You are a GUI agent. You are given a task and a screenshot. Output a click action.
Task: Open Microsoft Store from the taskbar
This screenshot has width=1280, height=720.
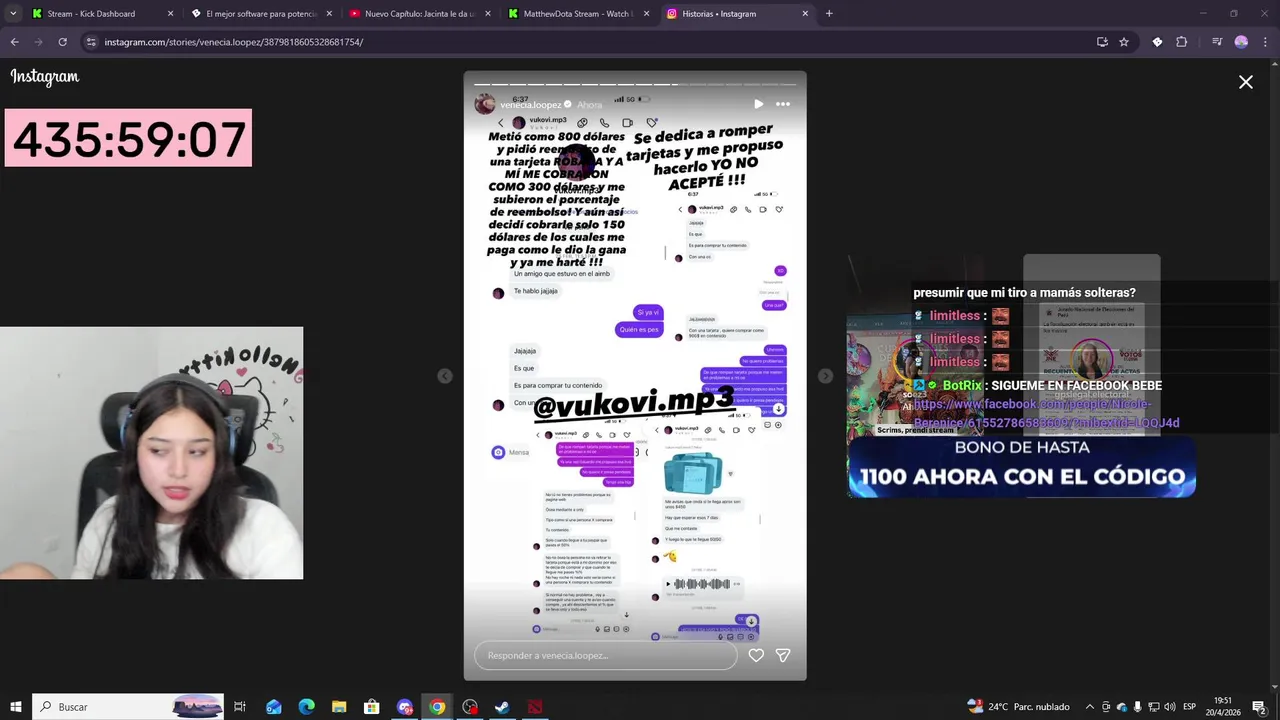pos(372,707)
